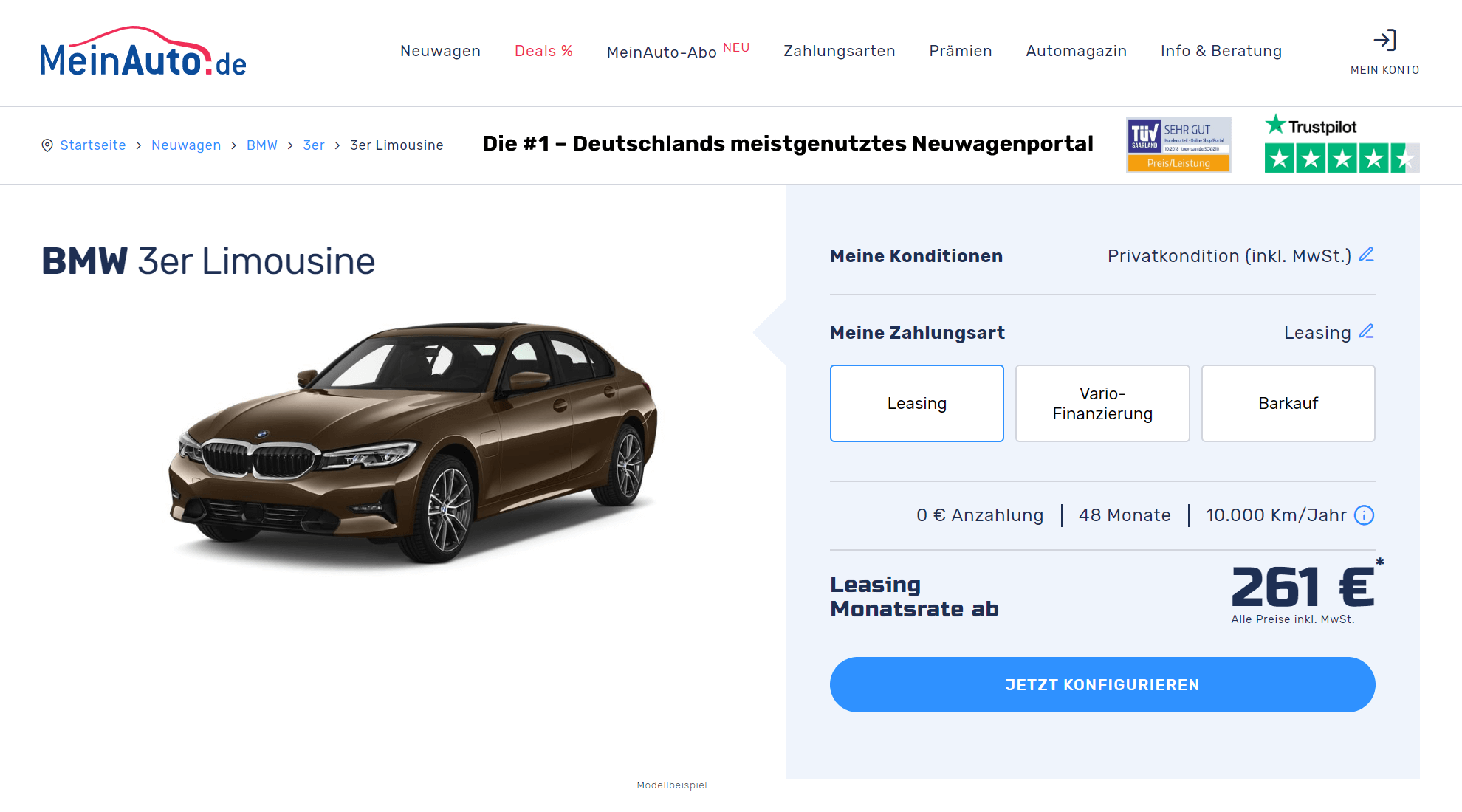The height and width of the screenshot is (812, 1462).
Task: Click the Jetzt Konfigurieren button
Action: pyautogui.click(x=1102, y=685)
